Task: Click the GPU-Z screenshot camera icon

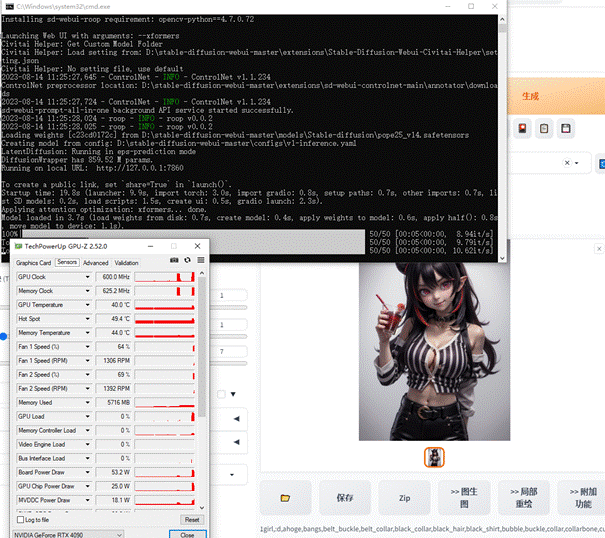Action: 172,260
